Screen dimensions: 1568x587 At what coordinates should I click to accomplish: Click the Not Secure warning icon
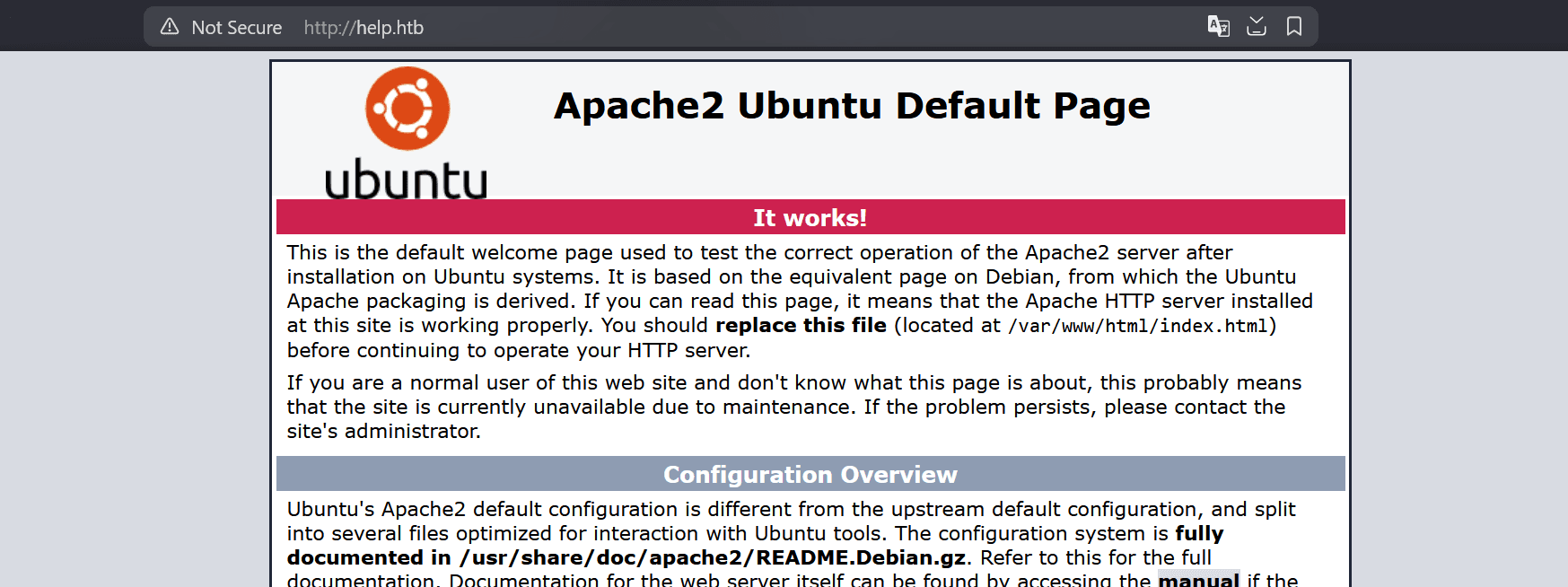pos(170,27)
